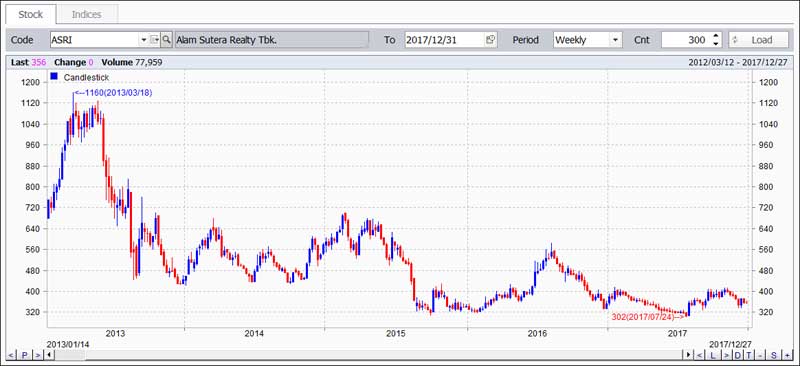Click the 'L' button in bottom toolbar
The image size is (800, 366).
pyautogui.click(x=713, y=355)
